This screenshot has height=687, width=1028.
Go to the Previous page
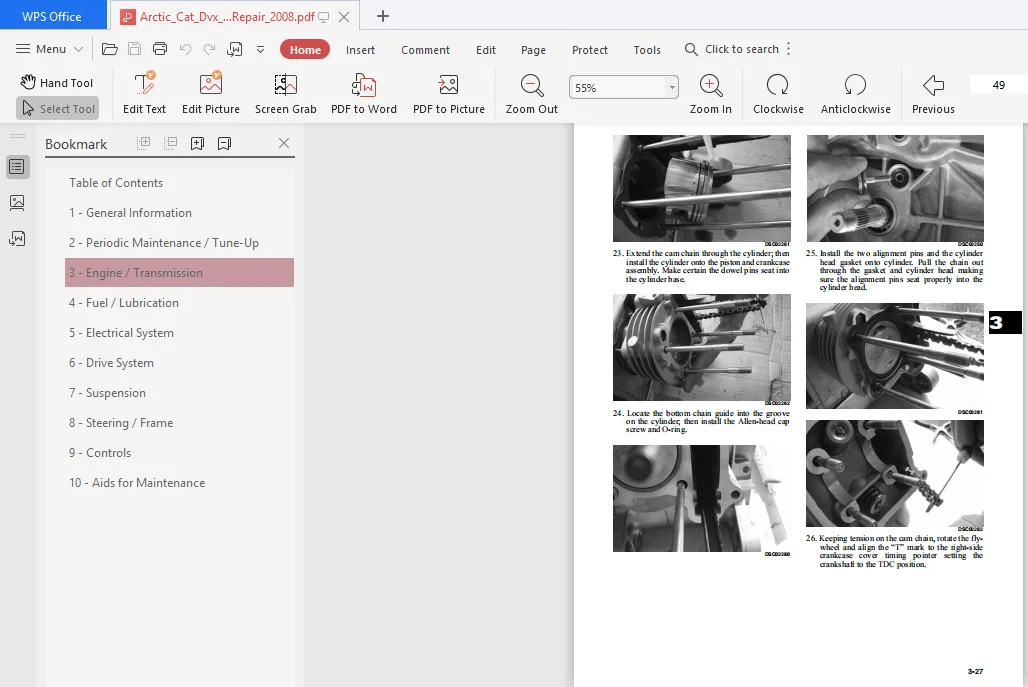click(933, 93)
